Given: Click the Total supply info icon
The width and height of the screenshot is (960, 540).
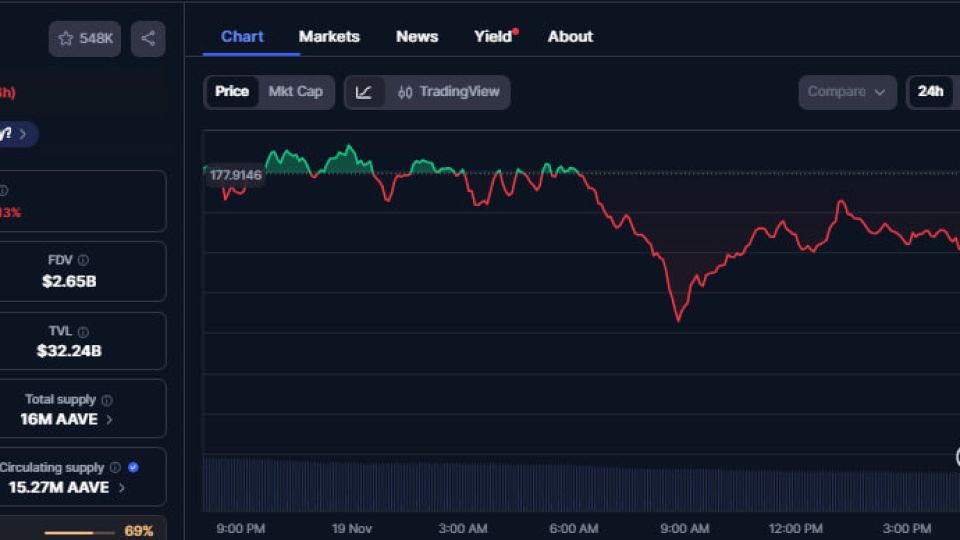Looking at the screenshot, I should pos(107,400).
